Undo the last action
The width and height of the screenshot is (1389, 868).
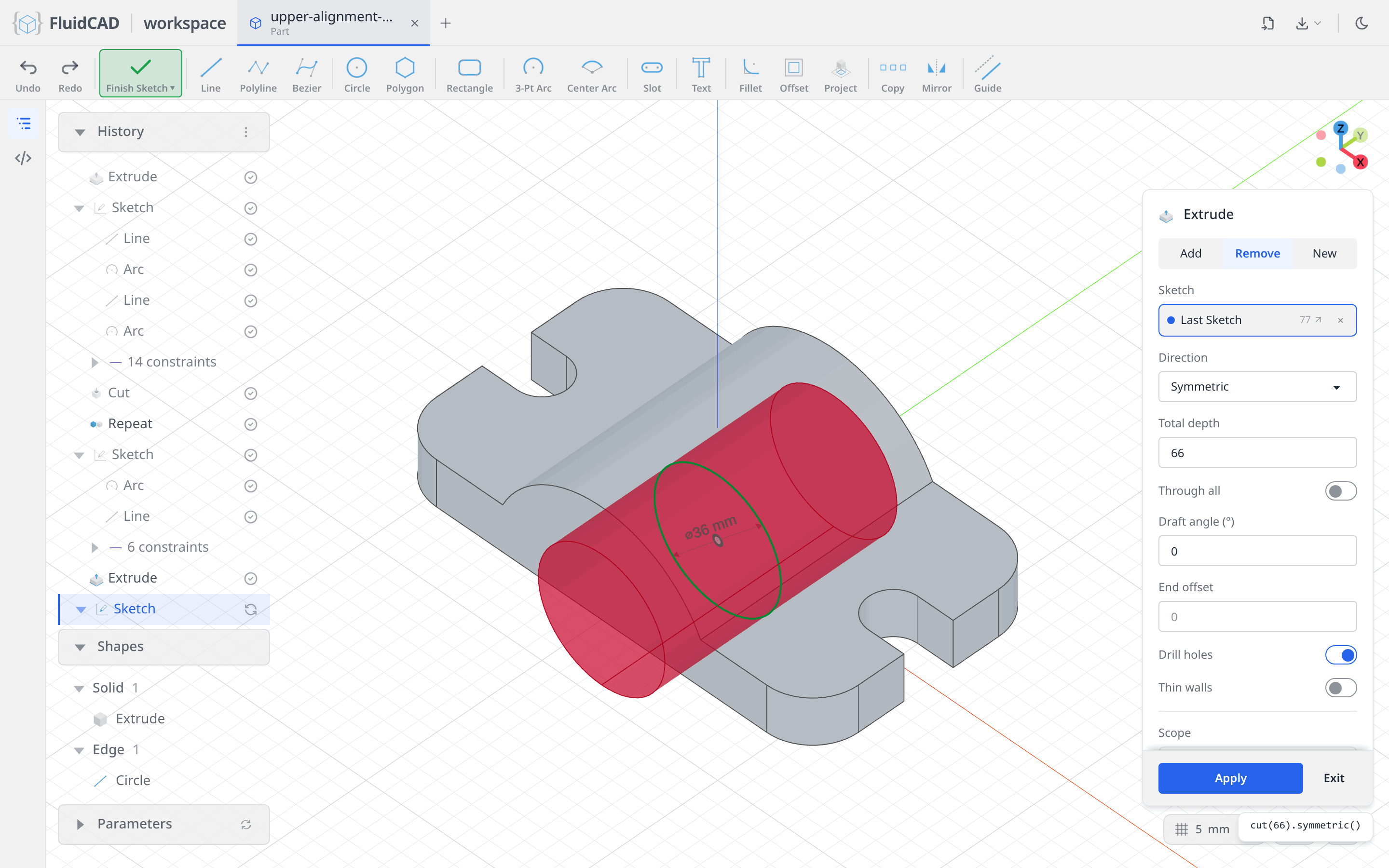pos(28,74)
